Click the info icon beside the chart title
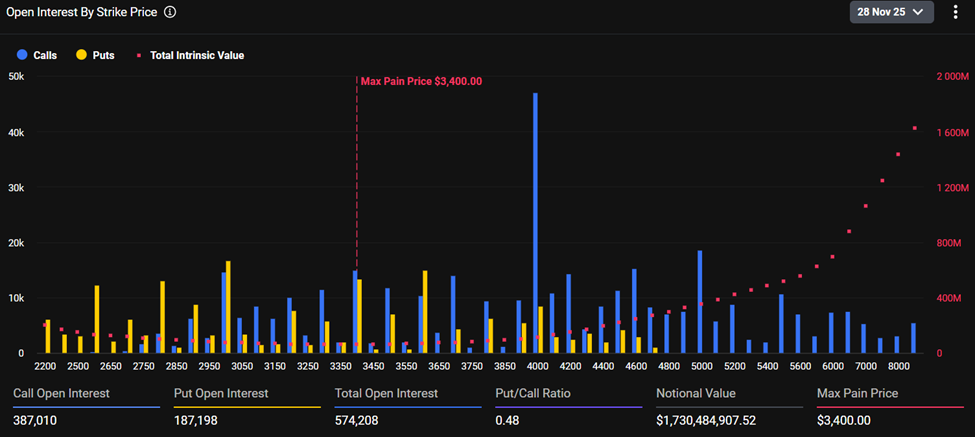 click(170, 12)
